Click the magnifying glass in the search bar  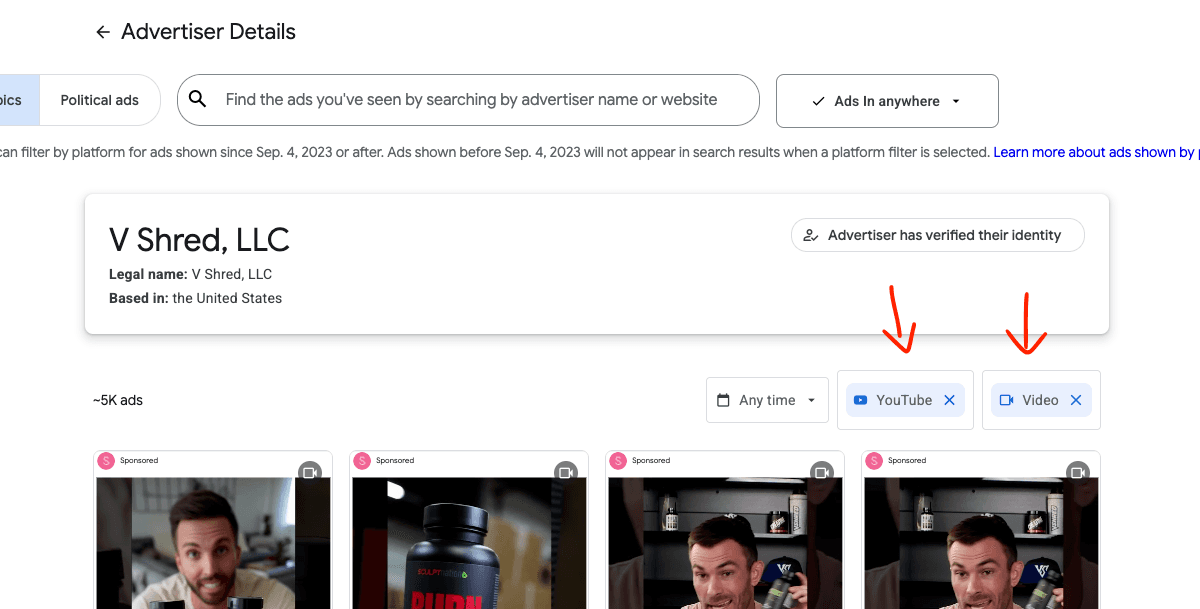click(198, 99)
